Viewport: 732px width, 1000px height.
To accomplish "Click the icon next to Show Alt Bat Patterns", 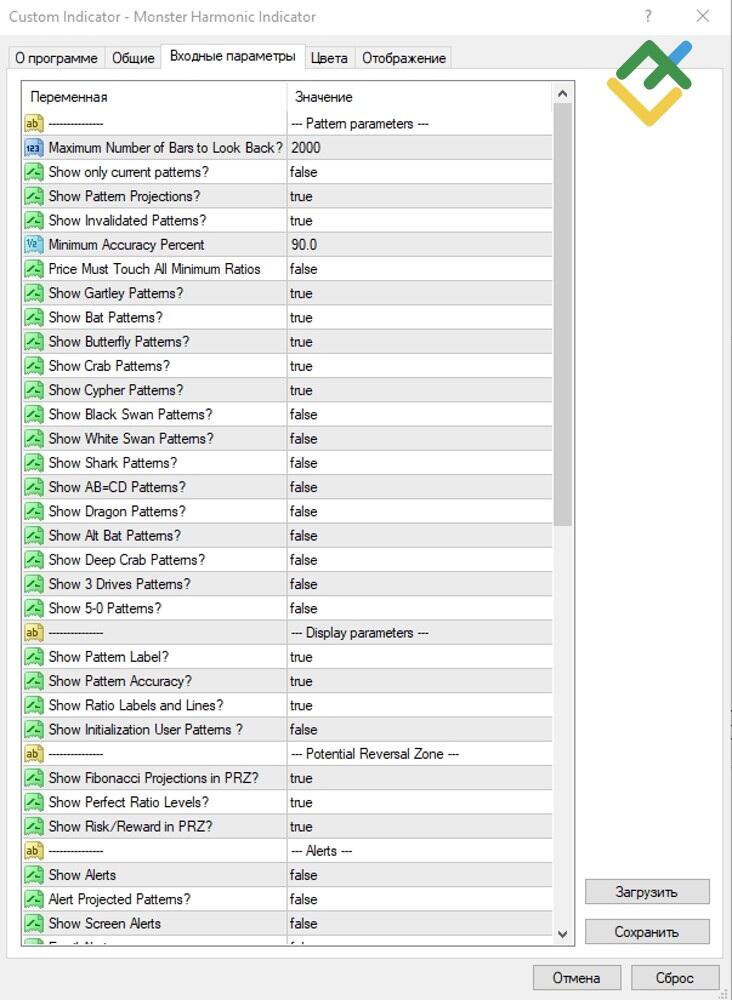I will pos(33,536).
